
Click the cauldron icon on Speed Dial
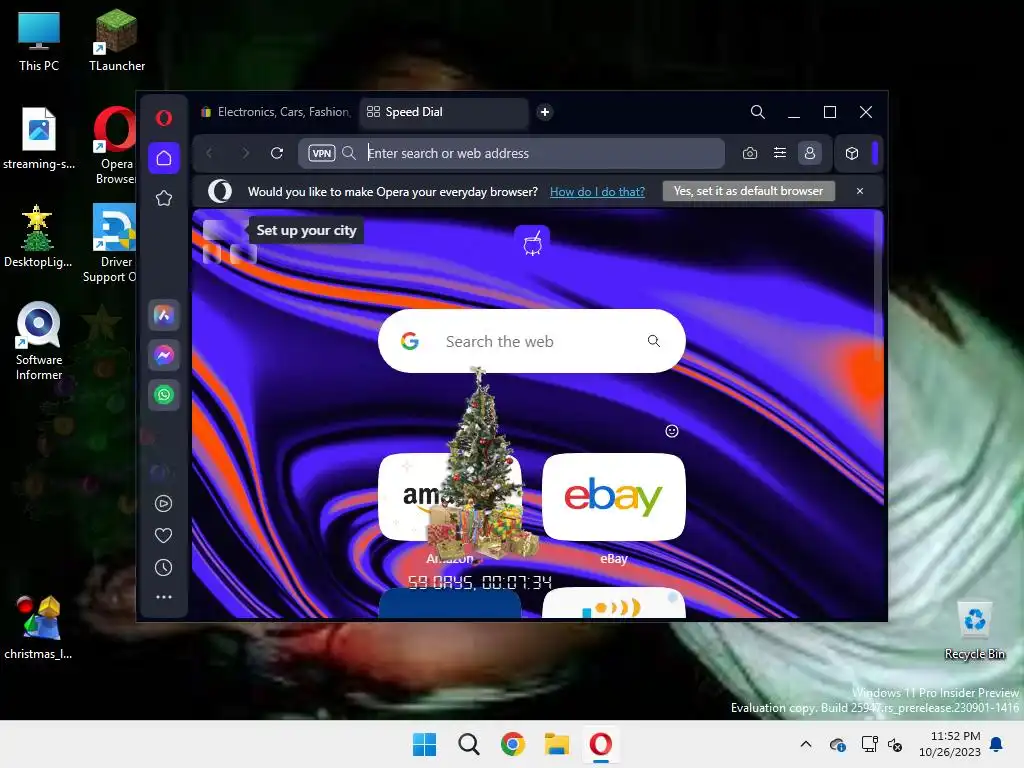532,244
